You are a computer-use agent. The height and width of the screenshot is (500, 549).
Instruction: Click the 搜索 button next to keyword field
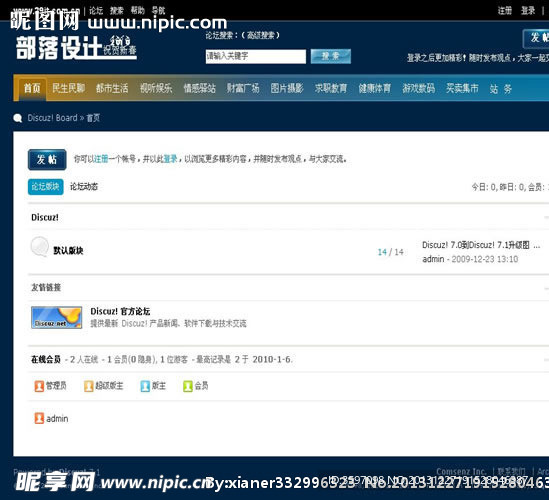click(331, 56)
